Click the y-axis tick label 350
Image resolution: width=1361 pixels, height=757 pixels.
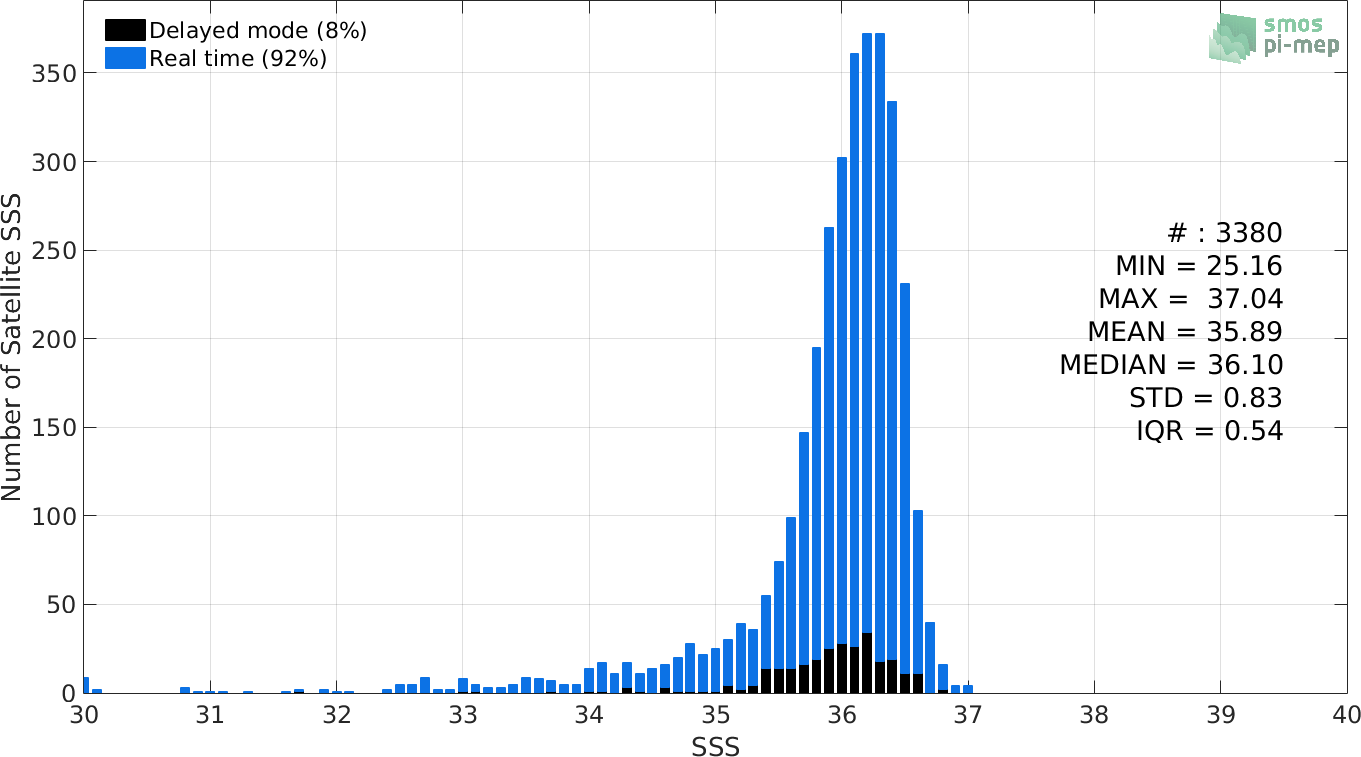(x=56, y=73)
